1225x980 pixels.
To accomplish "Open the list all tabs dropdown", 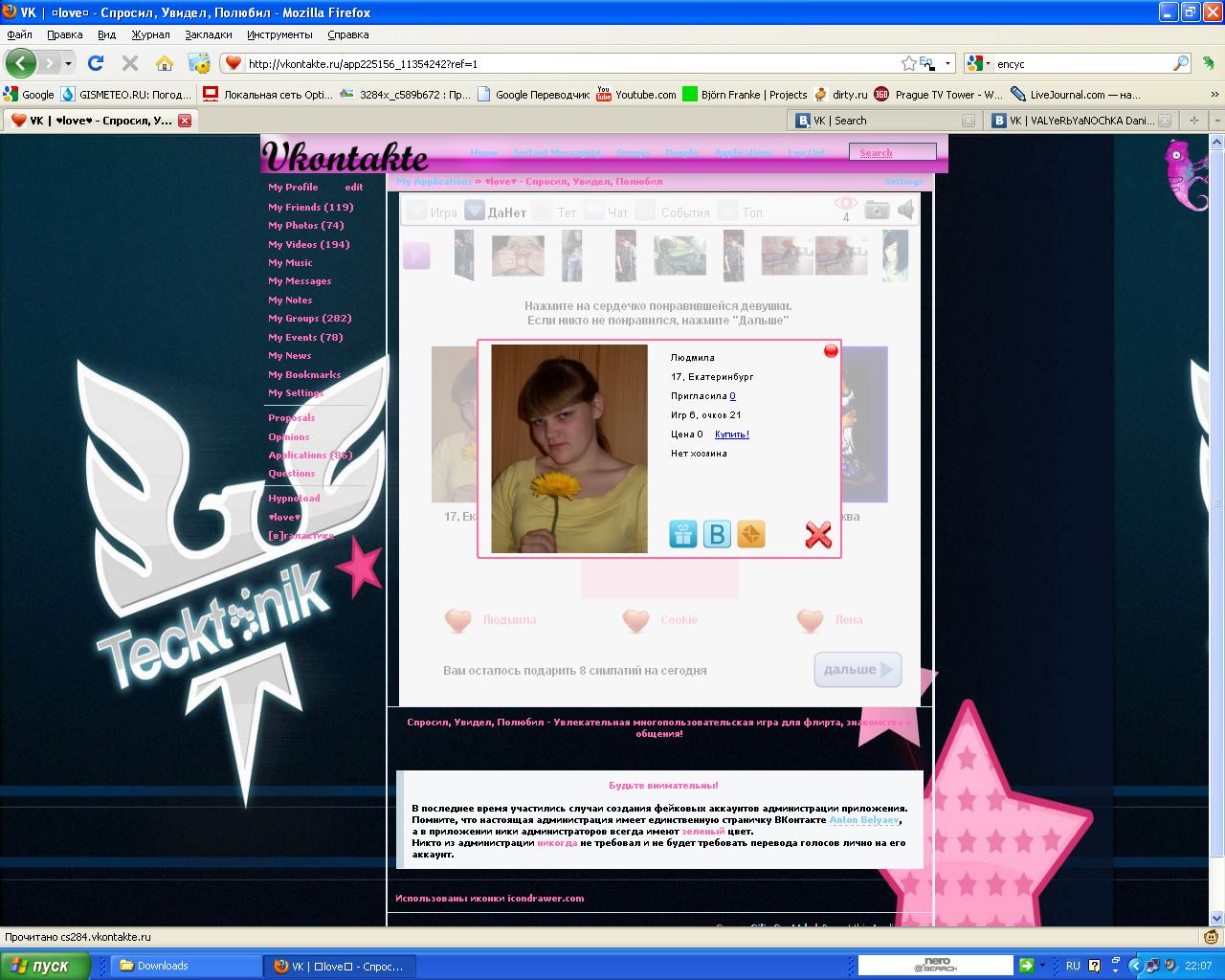I will point(1215,121).
